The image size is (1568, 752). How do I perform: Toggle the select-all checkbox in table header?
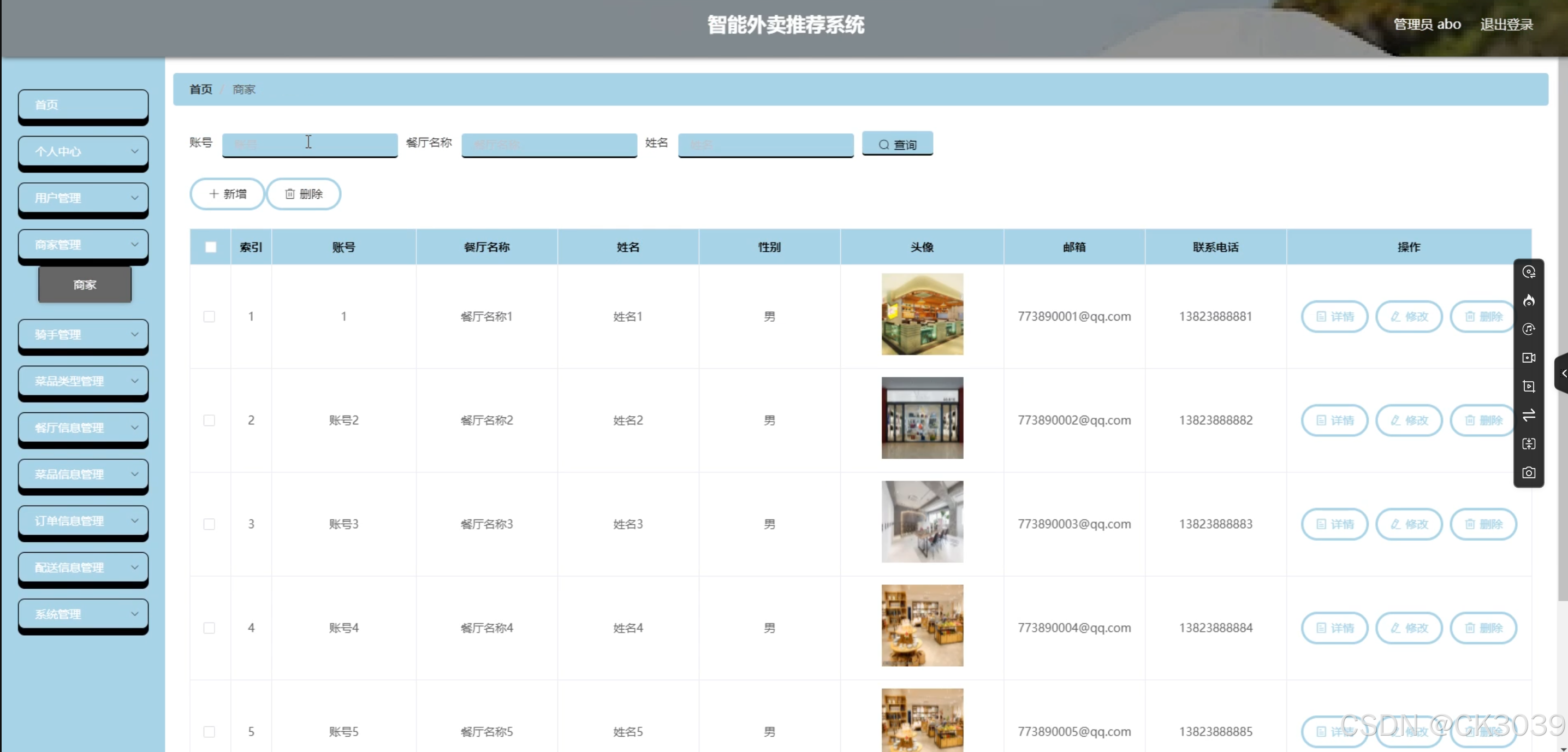(x=211, y=247)
